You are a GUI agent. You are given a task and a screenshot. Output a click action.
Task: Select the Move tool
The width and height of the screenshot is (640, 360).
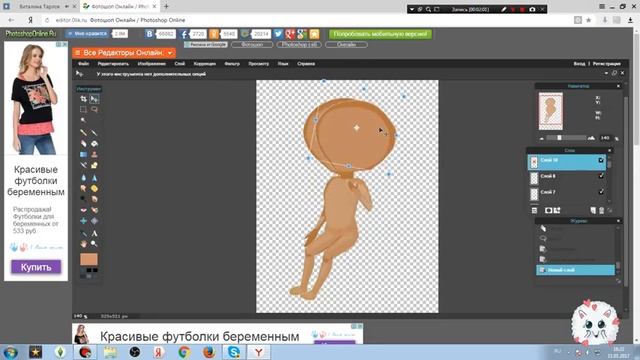click(94, 99)
